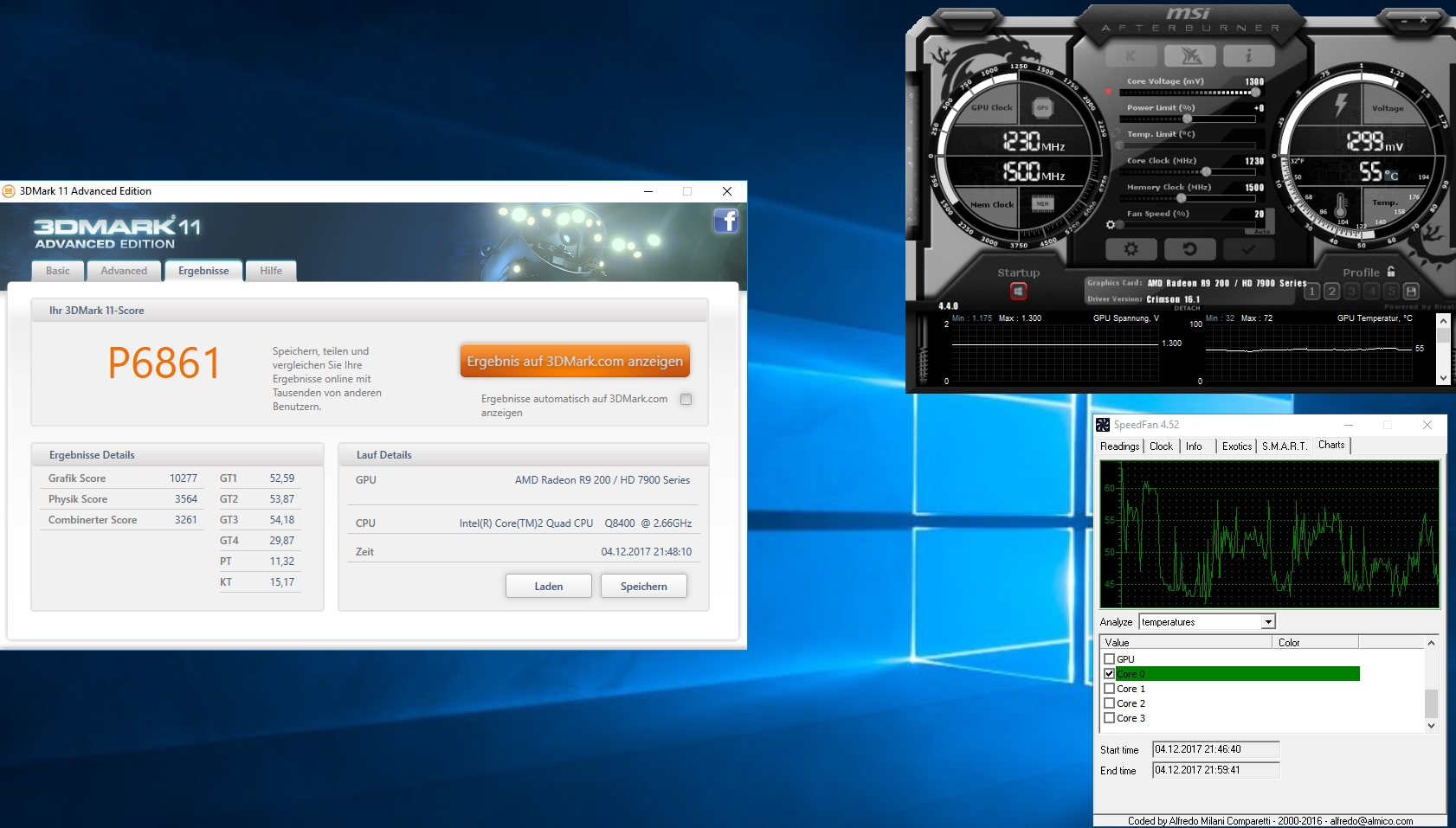Screen dimensions: 1456x828
Task: Open the Analyze temperatures dropdown in SpeedFan
Action: 1268,622
